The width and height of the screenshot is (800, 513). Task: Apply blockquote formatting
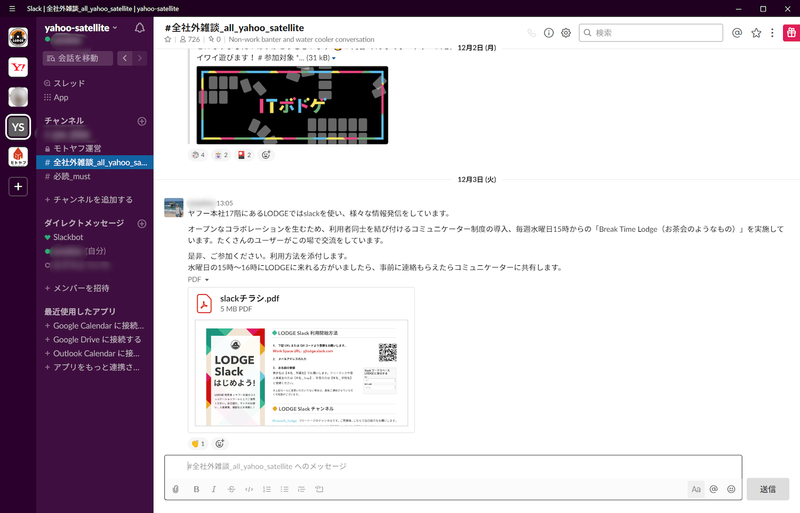click(x=302, y=489)
